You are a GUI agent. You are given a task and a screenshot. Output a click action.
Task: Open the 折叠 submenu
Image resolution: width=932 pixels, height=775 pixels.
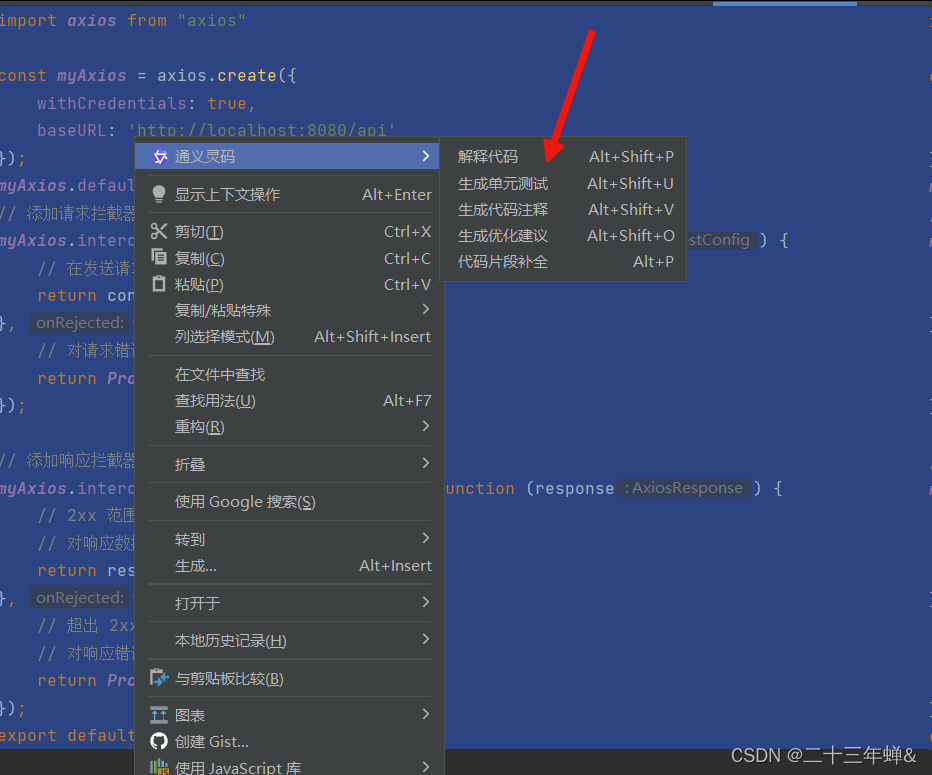click(287, 464)
